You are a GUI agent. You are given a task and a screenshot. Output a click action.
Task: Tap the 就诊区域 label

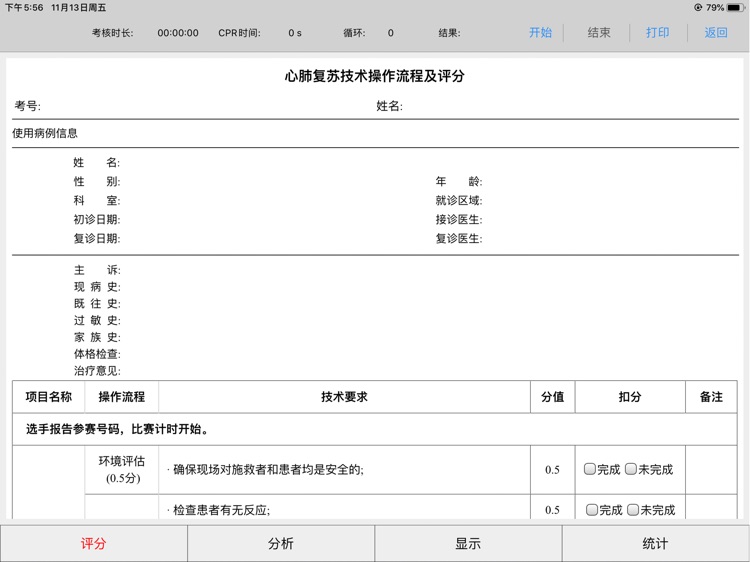point(458,200)
